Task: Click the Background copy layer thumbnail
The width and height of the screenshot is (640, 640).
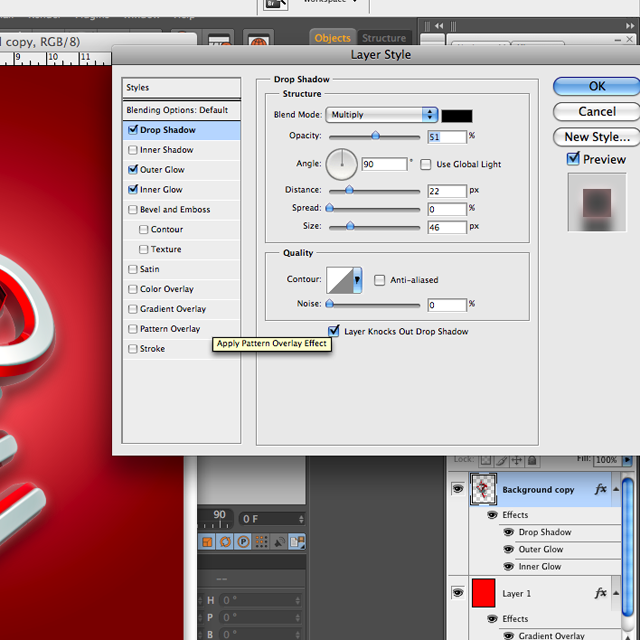Action: (483, 489)
